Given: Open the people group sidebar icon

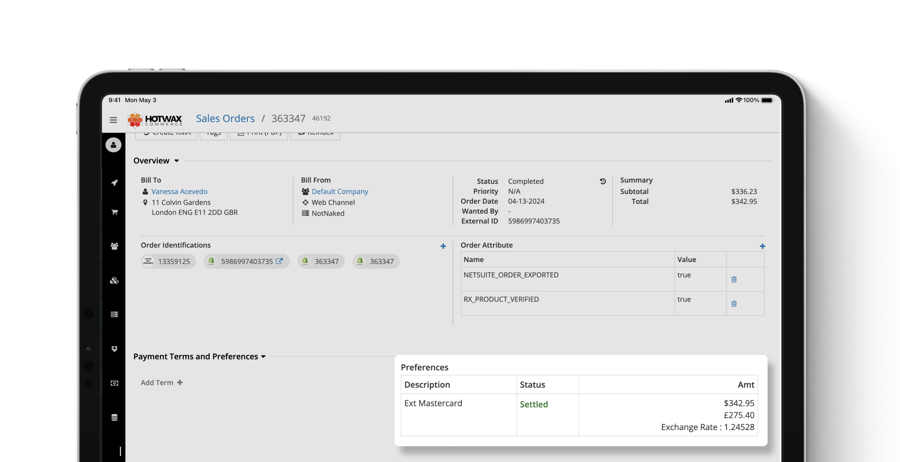Looking at the screenshot, I should coord(114,246).
